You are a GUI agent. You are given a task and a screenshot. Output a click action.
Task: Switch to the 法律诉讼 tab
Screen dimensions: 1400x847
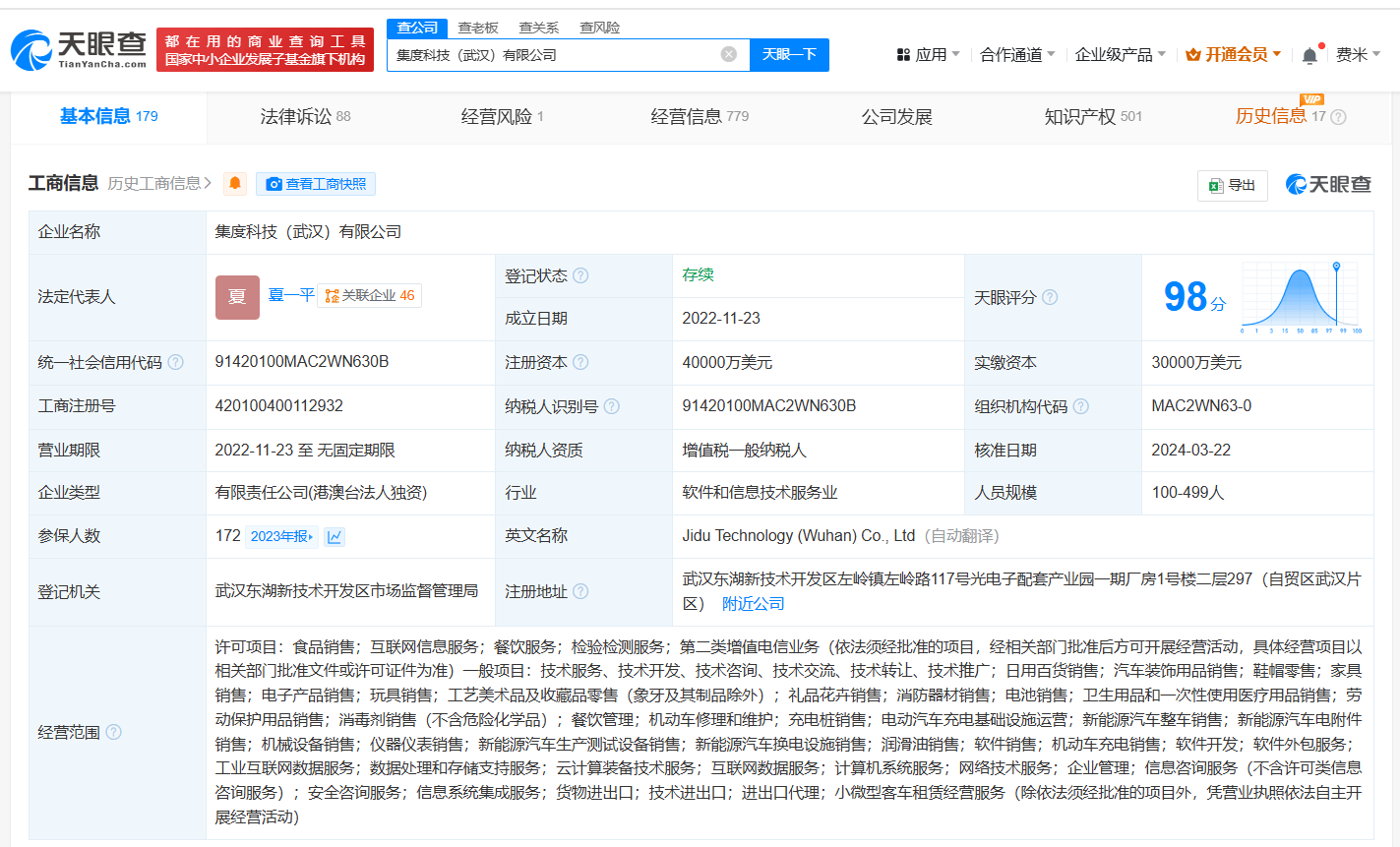click(x=305, y=117)
